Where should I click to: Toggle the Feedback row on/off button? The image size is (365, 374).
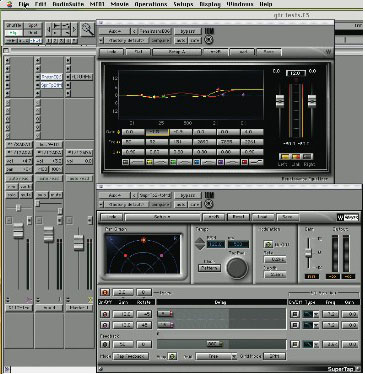click(x=105, y=344)
